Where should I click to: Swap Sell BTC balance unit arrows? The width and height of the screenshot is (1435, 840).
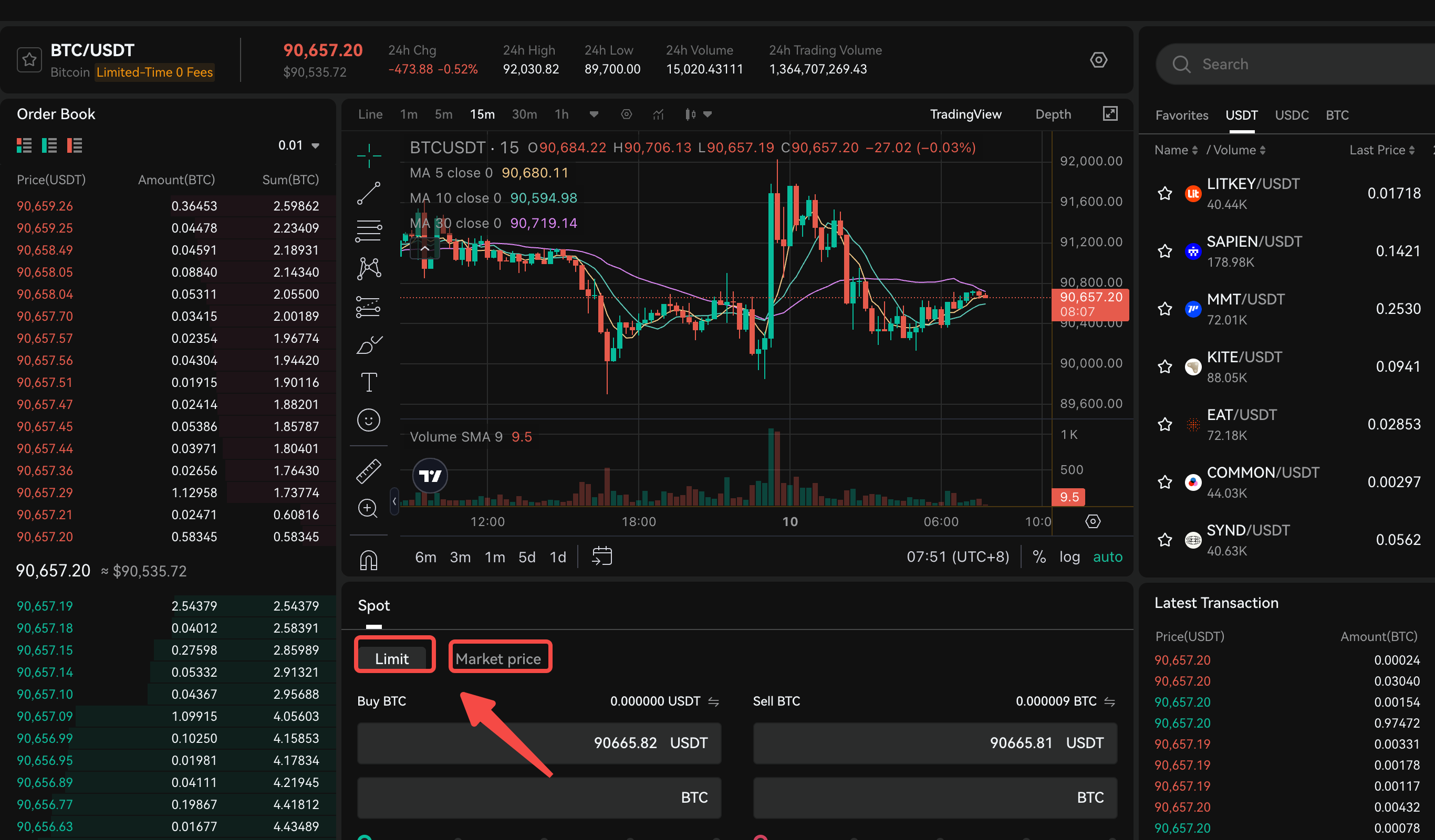(1110, 702)
